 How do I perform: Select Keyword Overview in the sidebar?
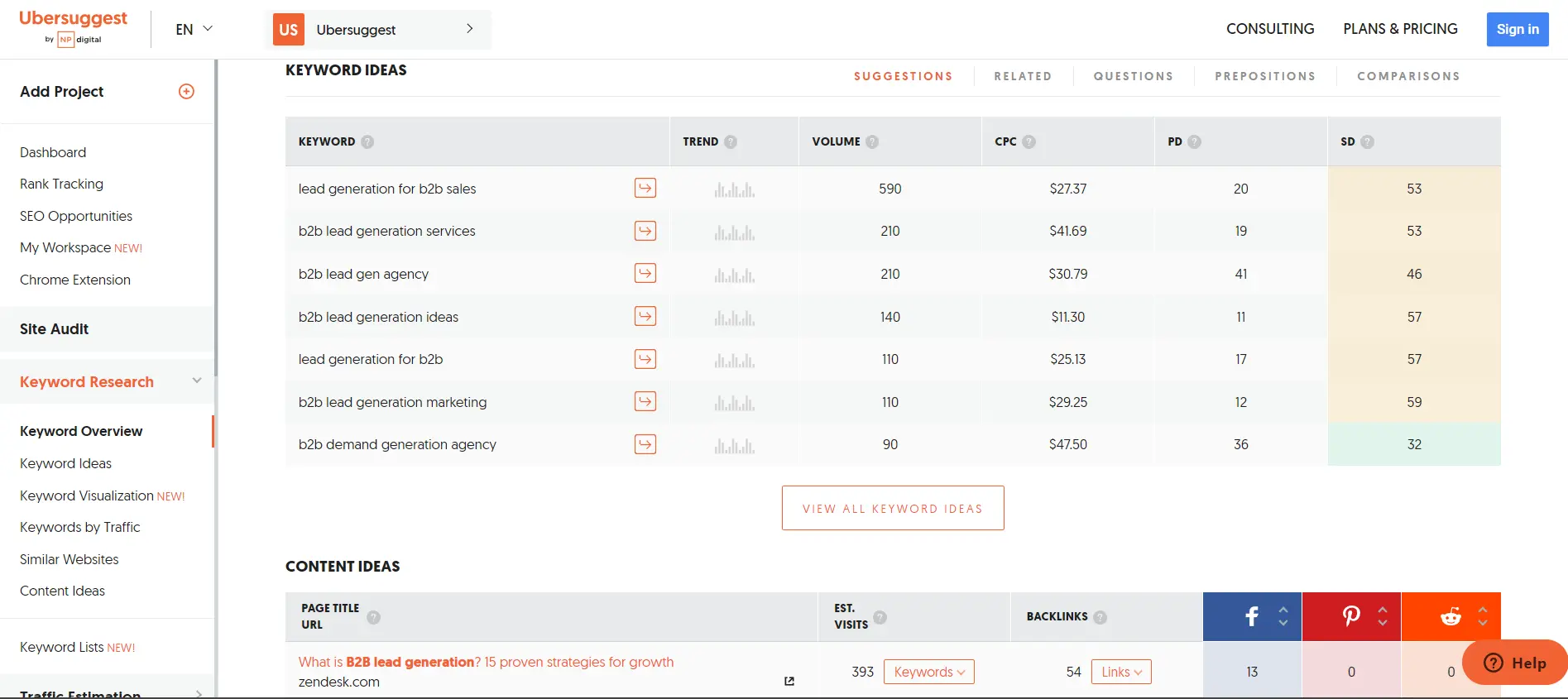pos(81,431)
